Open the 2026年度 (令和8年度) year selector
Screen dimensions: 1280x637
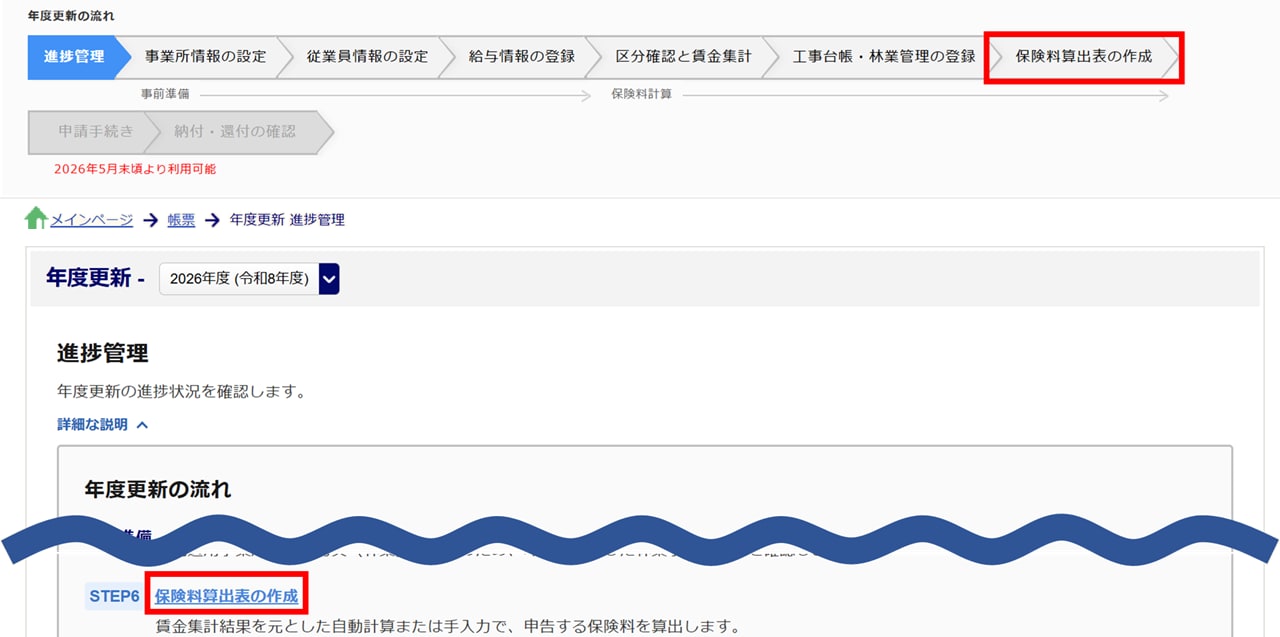[x=239, y=279]
